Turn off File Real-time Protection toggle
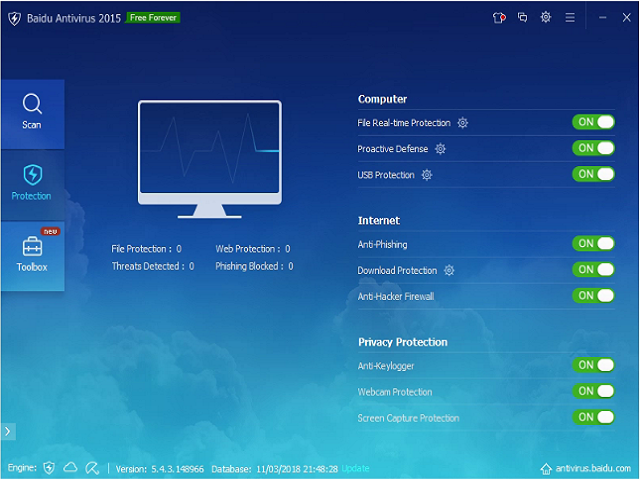 pos(593,122)
